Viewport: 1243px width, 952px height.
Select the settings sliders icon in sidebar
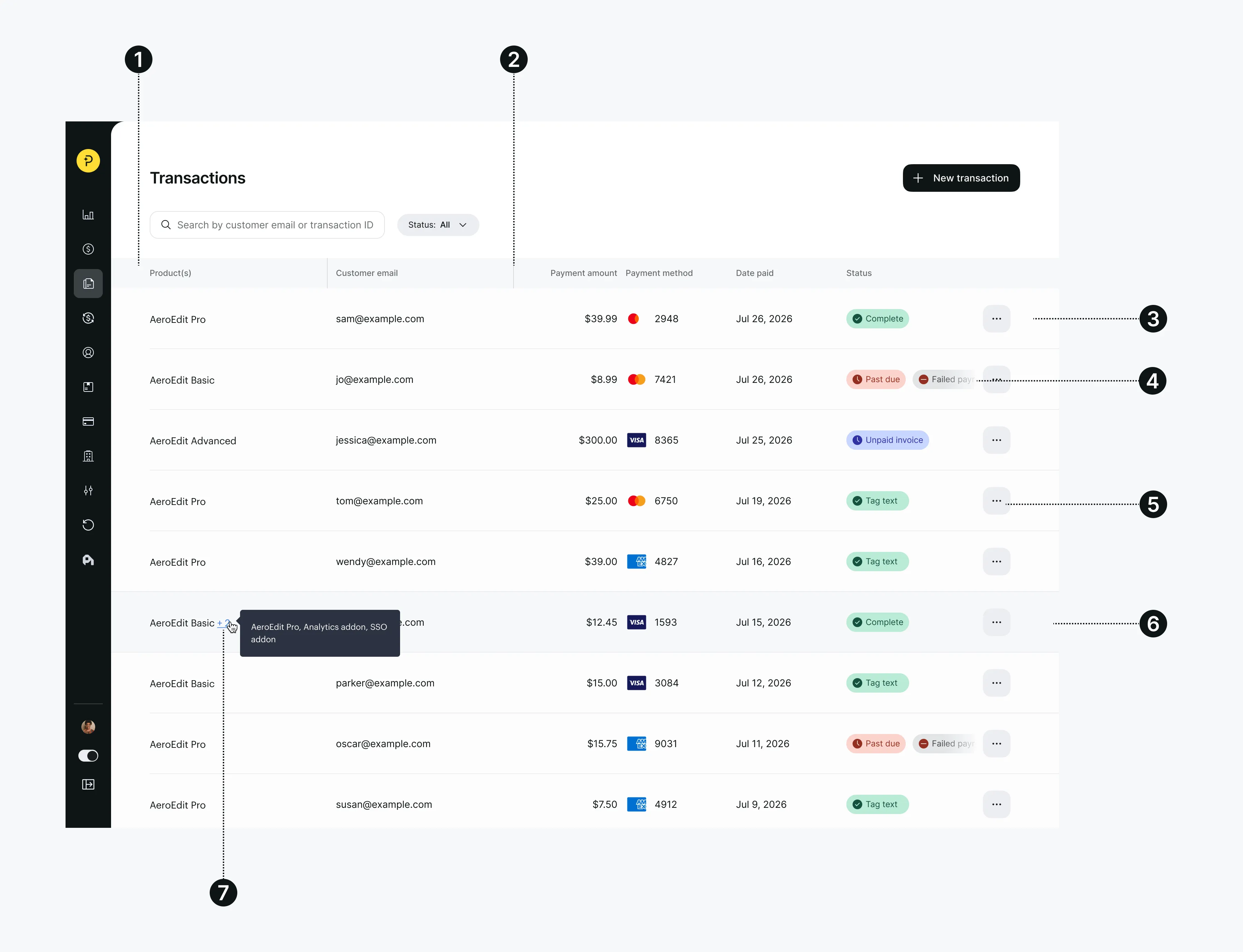pos(88,491)
